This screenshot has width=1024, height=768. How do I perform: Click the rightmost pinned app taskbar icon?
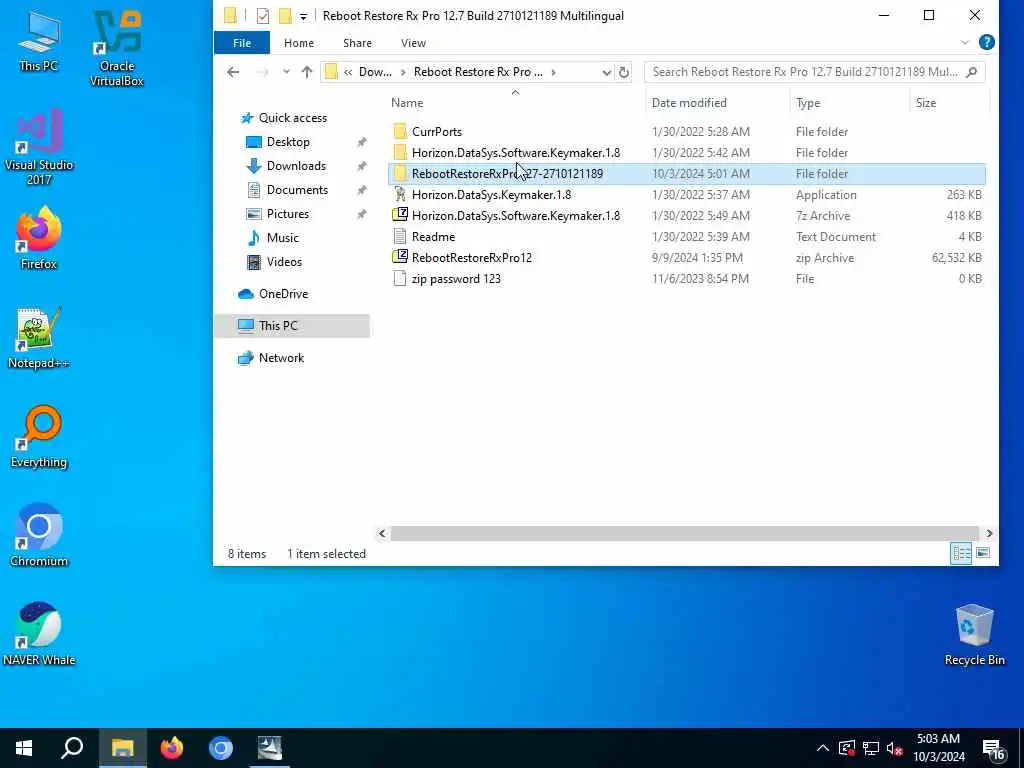pos(270,748)
